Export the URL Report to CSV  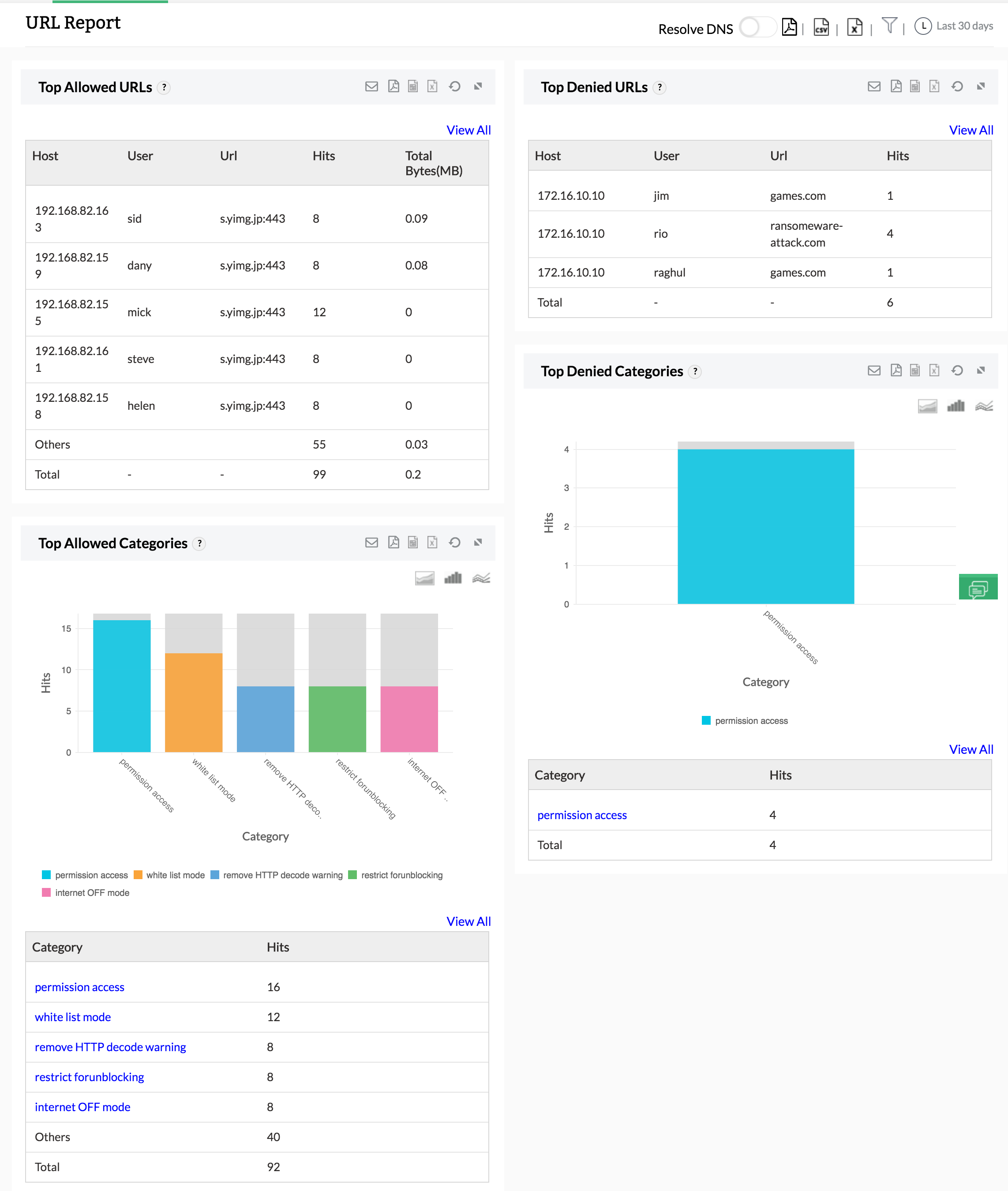click(821, 27)
